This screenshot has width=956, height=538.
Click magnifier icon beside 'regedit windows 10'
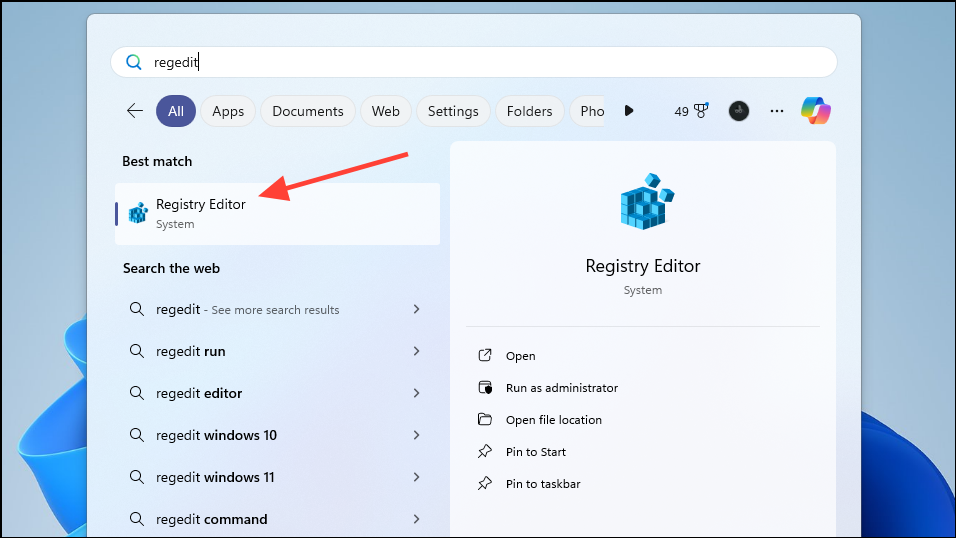pos(137,435)
